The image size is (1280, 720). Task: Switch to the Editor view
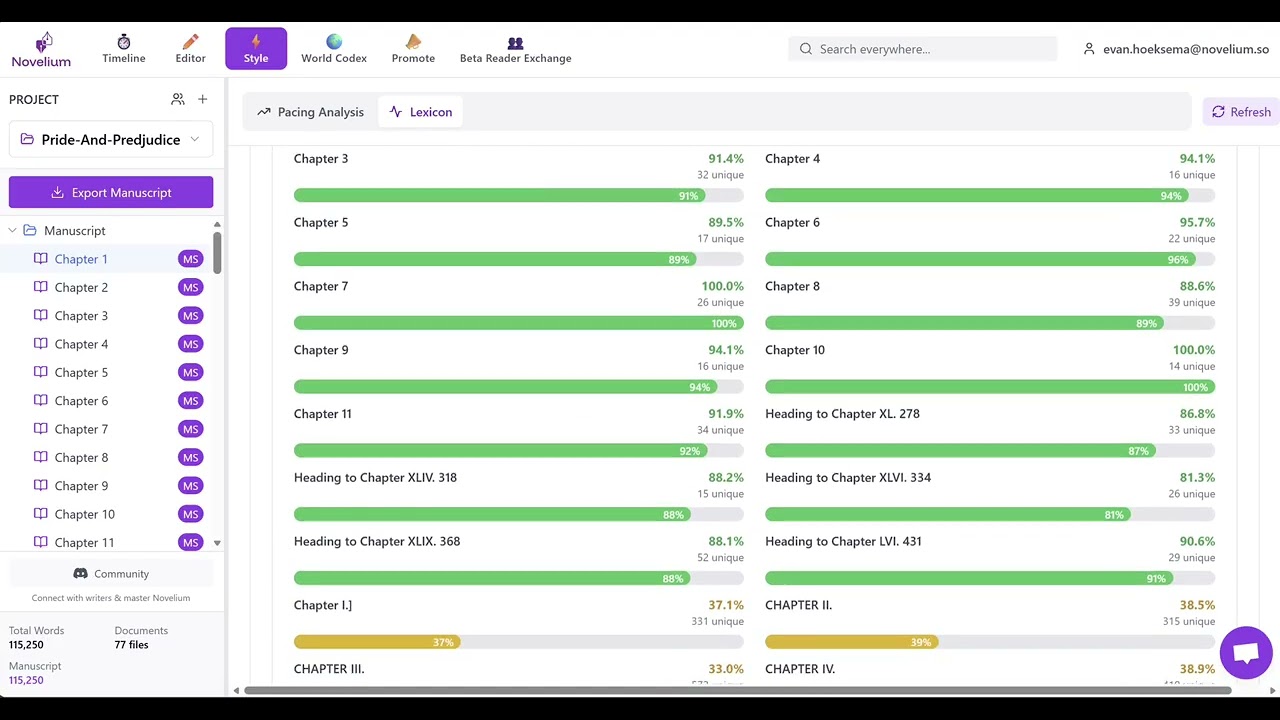pyautogui.click(x=190, y=49)
